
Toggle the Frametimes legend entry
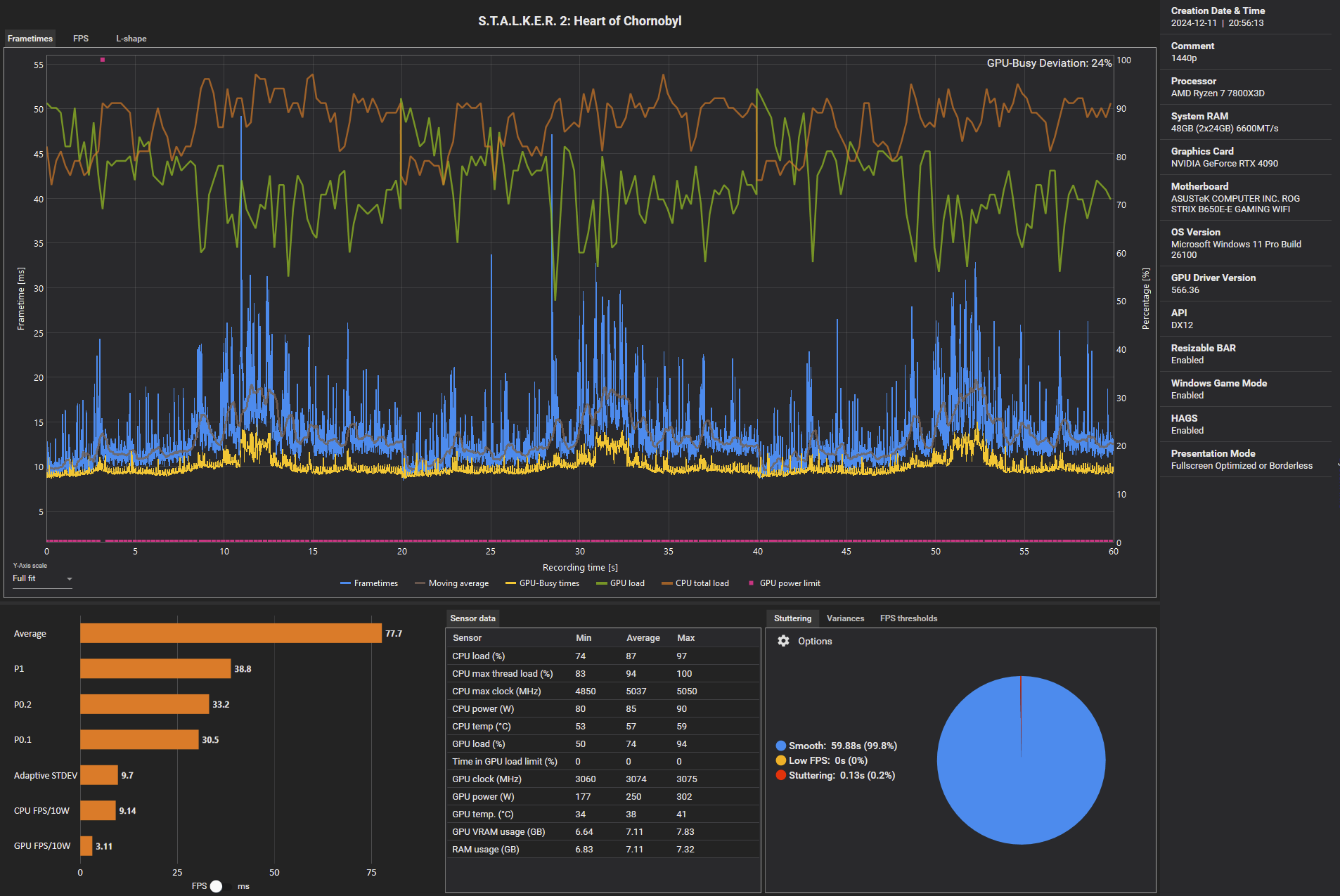tap(369, 583)
